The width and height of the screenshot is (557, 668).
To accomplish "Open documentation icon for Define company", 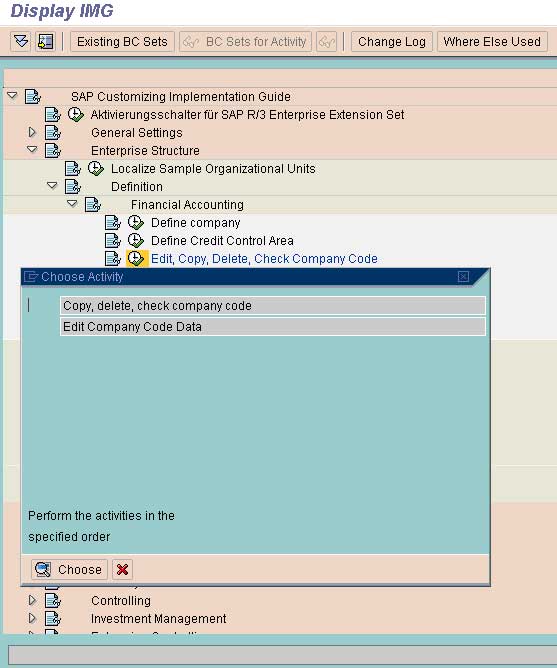I will click(113, 222).
